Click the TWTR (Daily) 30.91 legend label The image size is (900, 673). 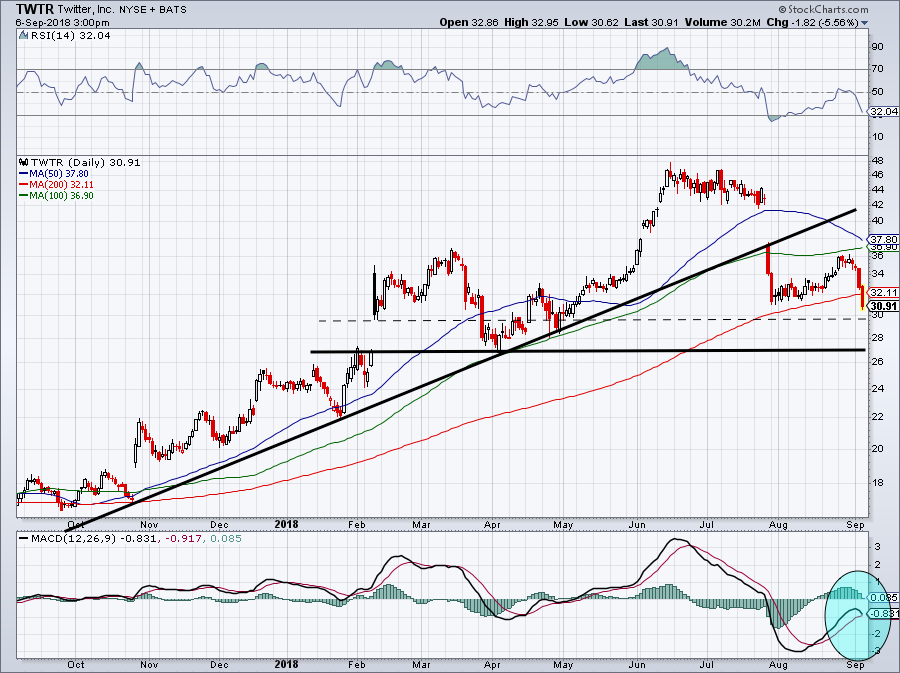(x=86, y=162)
